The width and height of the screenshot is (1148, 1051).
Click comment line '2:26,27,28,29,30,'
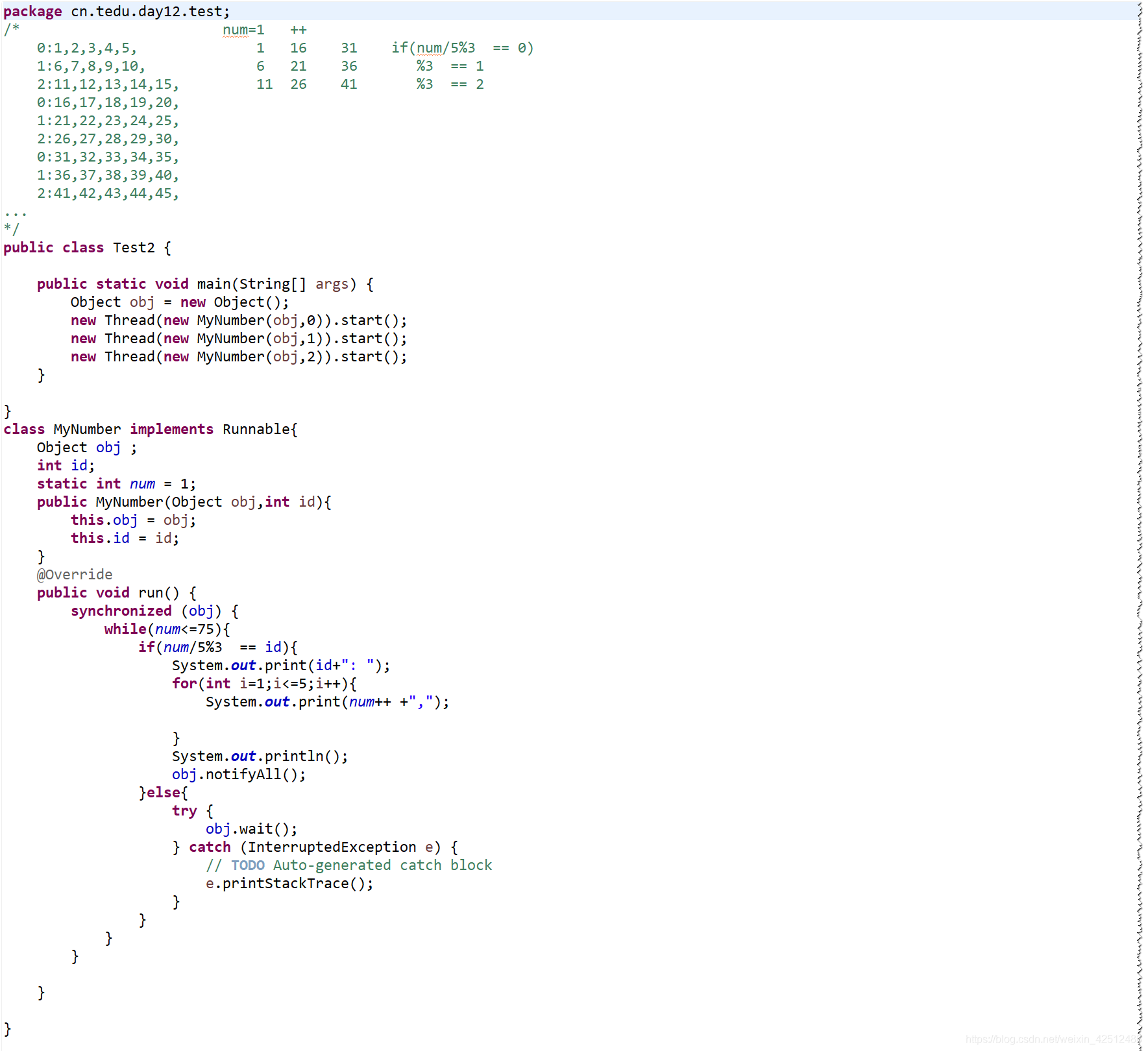[108, 138]
